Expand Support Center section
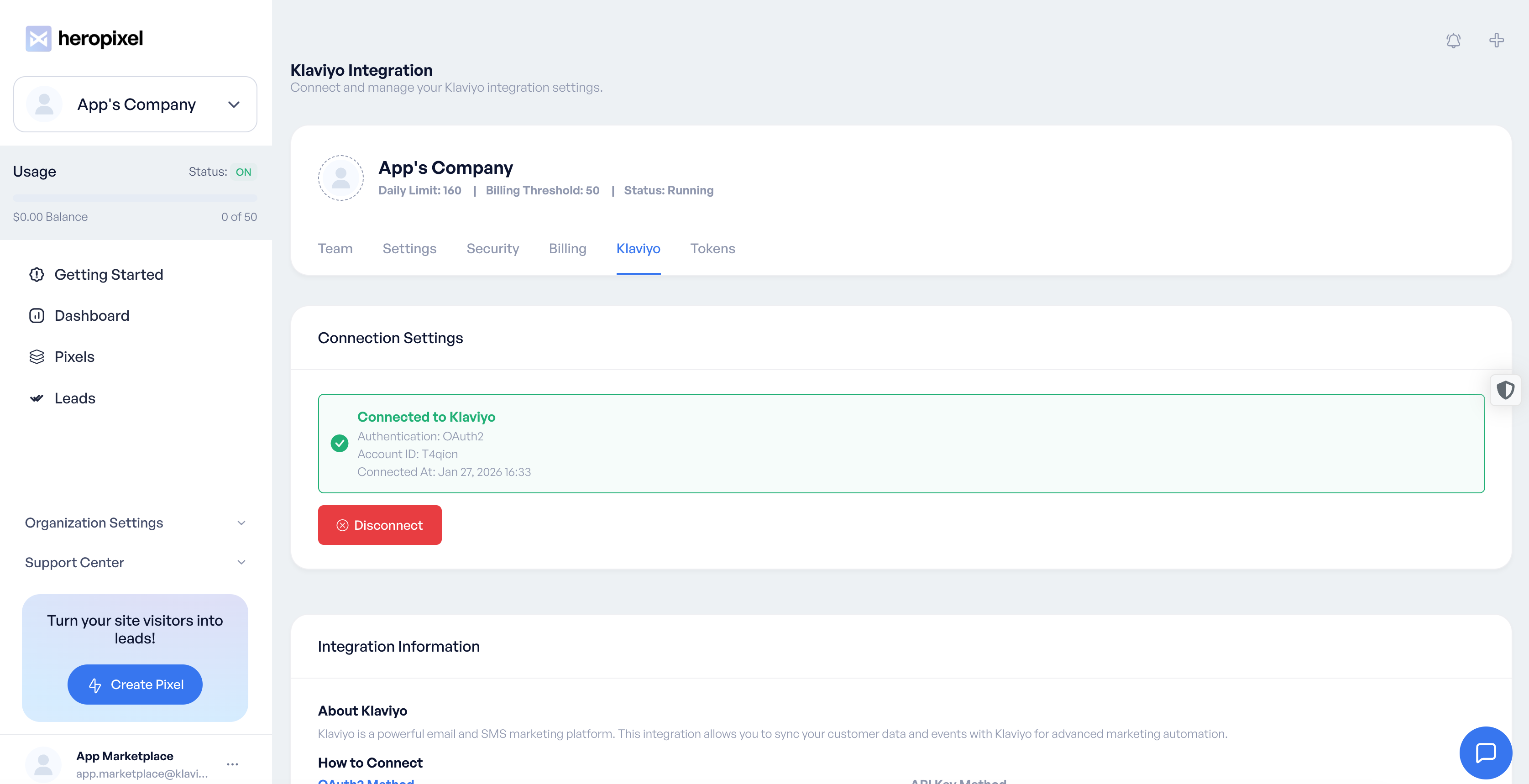 136,563
